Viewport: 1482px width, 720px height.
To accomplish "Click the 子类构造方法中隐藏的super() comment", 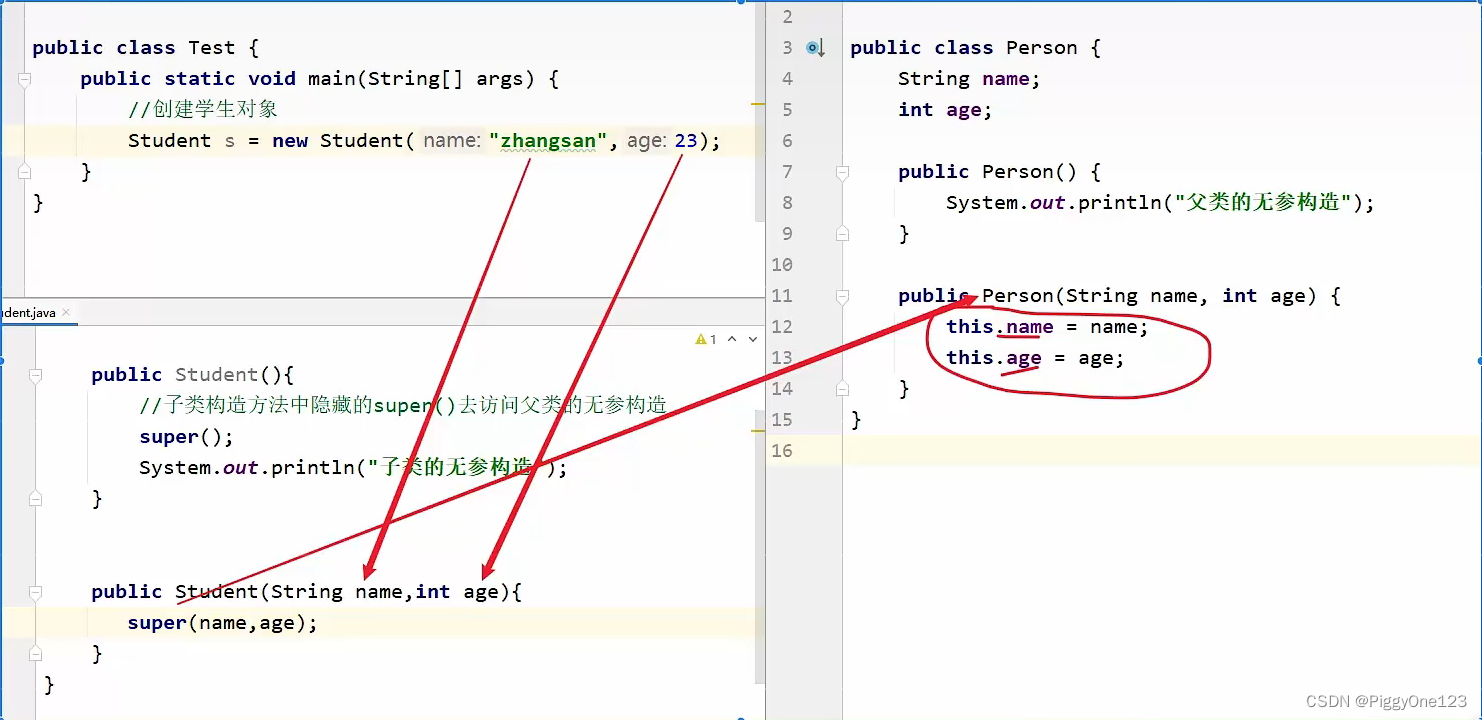I will 403,405.
